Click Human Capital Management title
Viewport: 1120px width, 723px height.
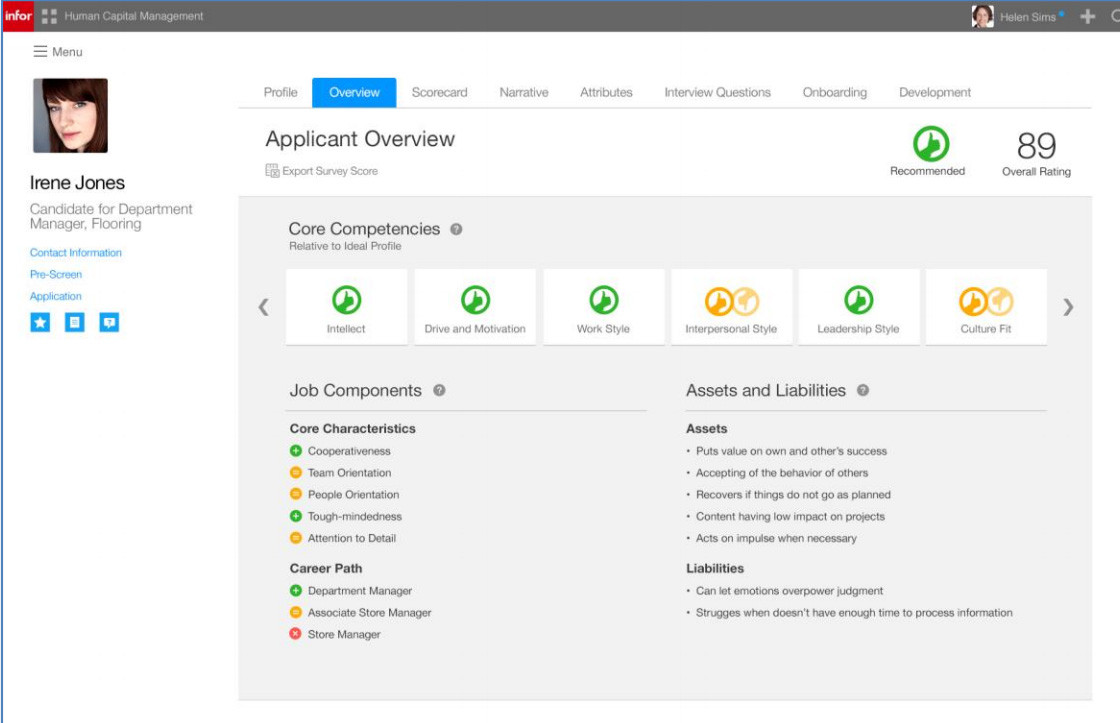[x=134, y=16]
